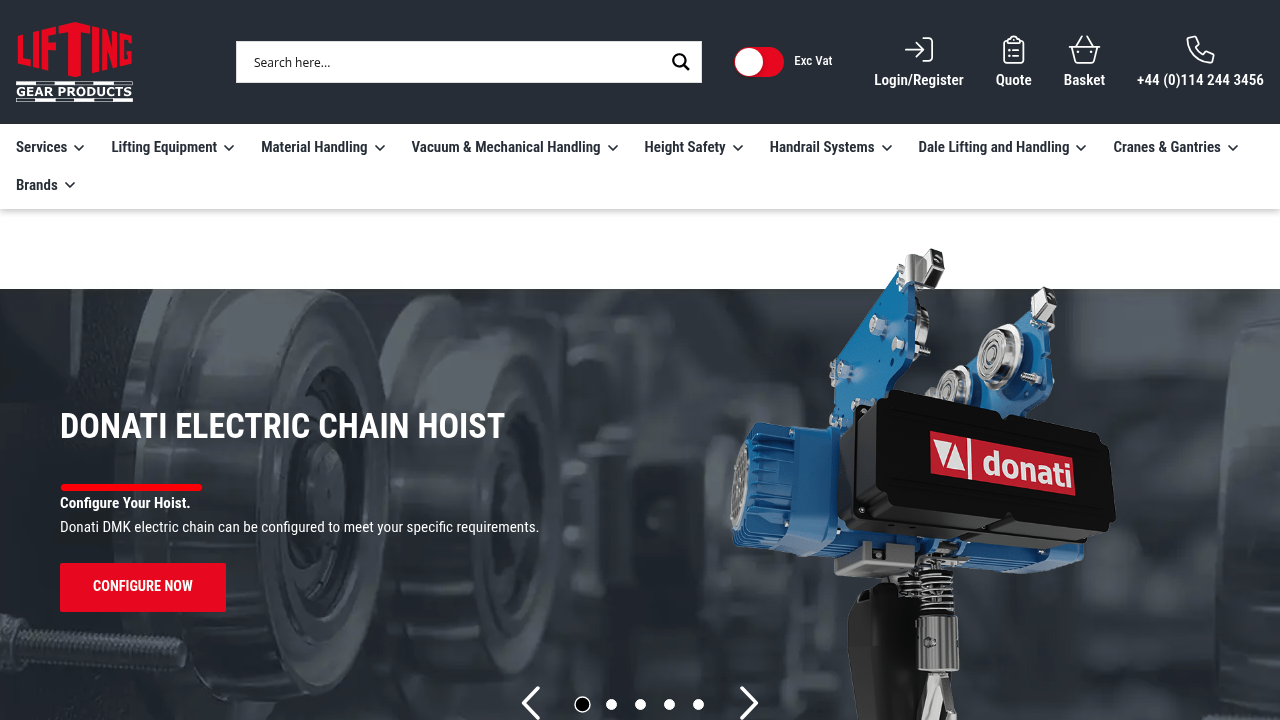Screen dimensions: 1280x720
Task: Expand the Handrail Systems chevron
Action: (887, 148)
